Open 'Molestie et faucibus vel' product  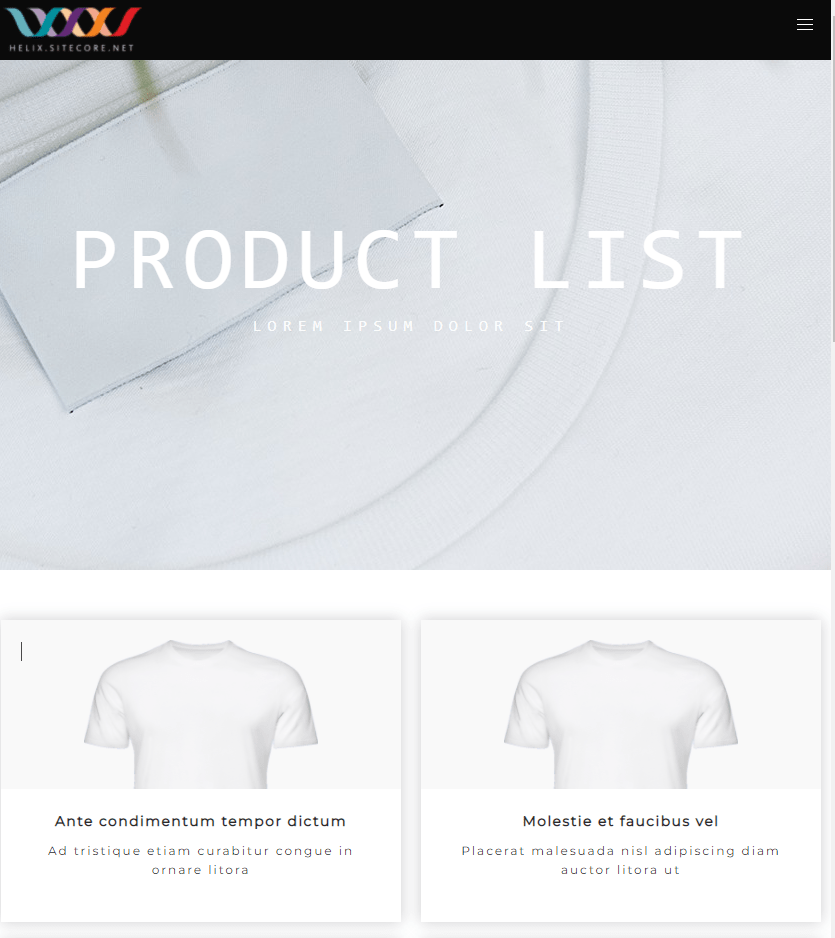point(620,821)
